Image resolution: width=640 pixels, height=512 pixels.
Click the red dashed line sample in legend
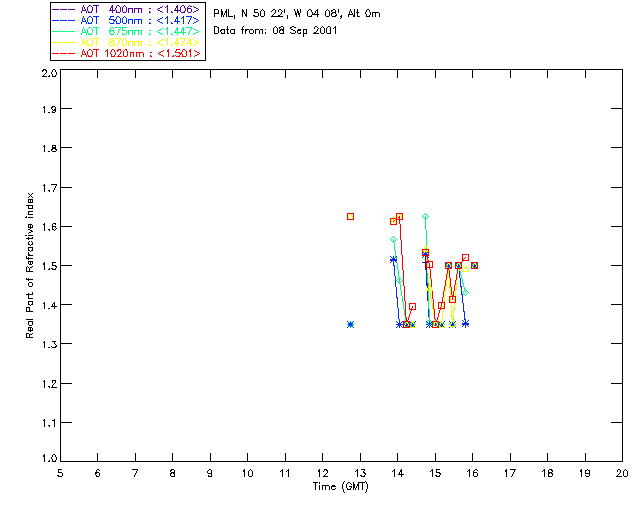coord(64,53)
